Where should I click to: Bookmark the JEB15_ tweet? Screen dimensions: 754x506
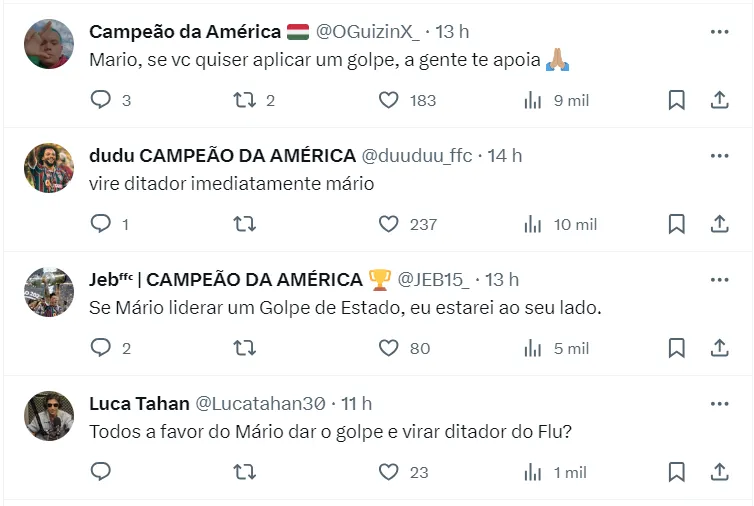676,348
